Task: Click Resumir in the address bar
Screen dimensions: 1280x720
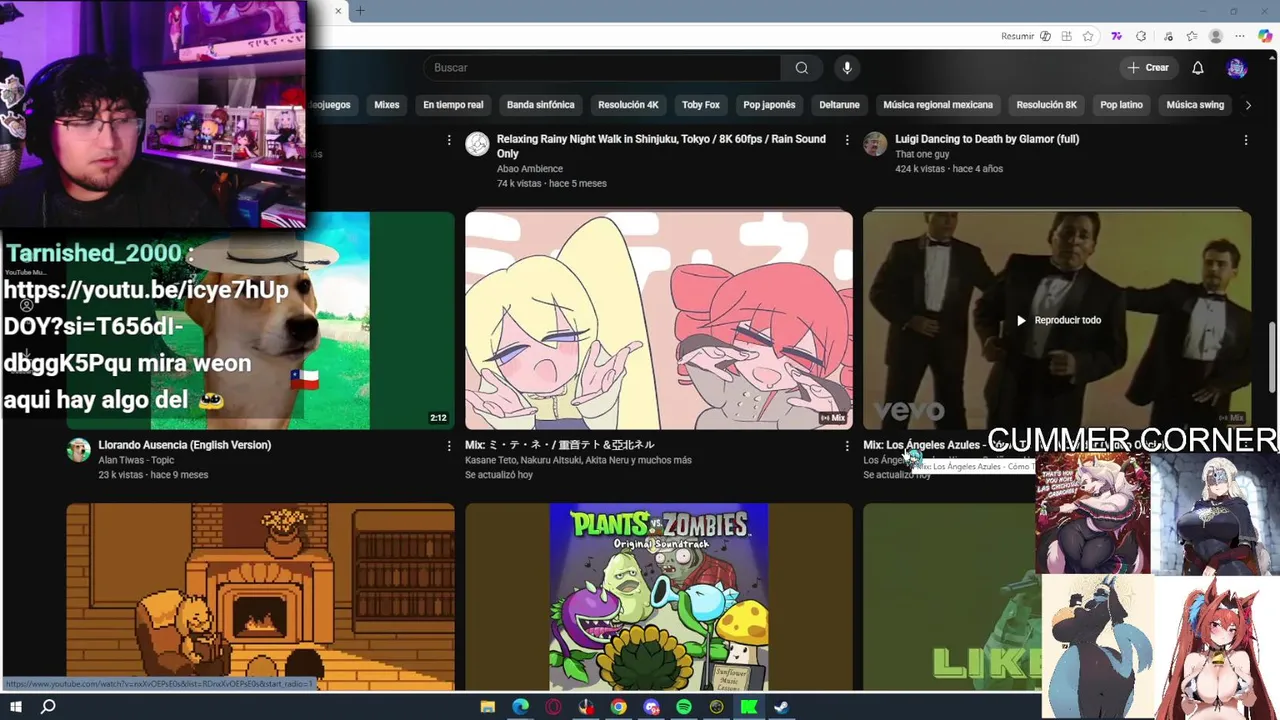Action: point(1017,36)
